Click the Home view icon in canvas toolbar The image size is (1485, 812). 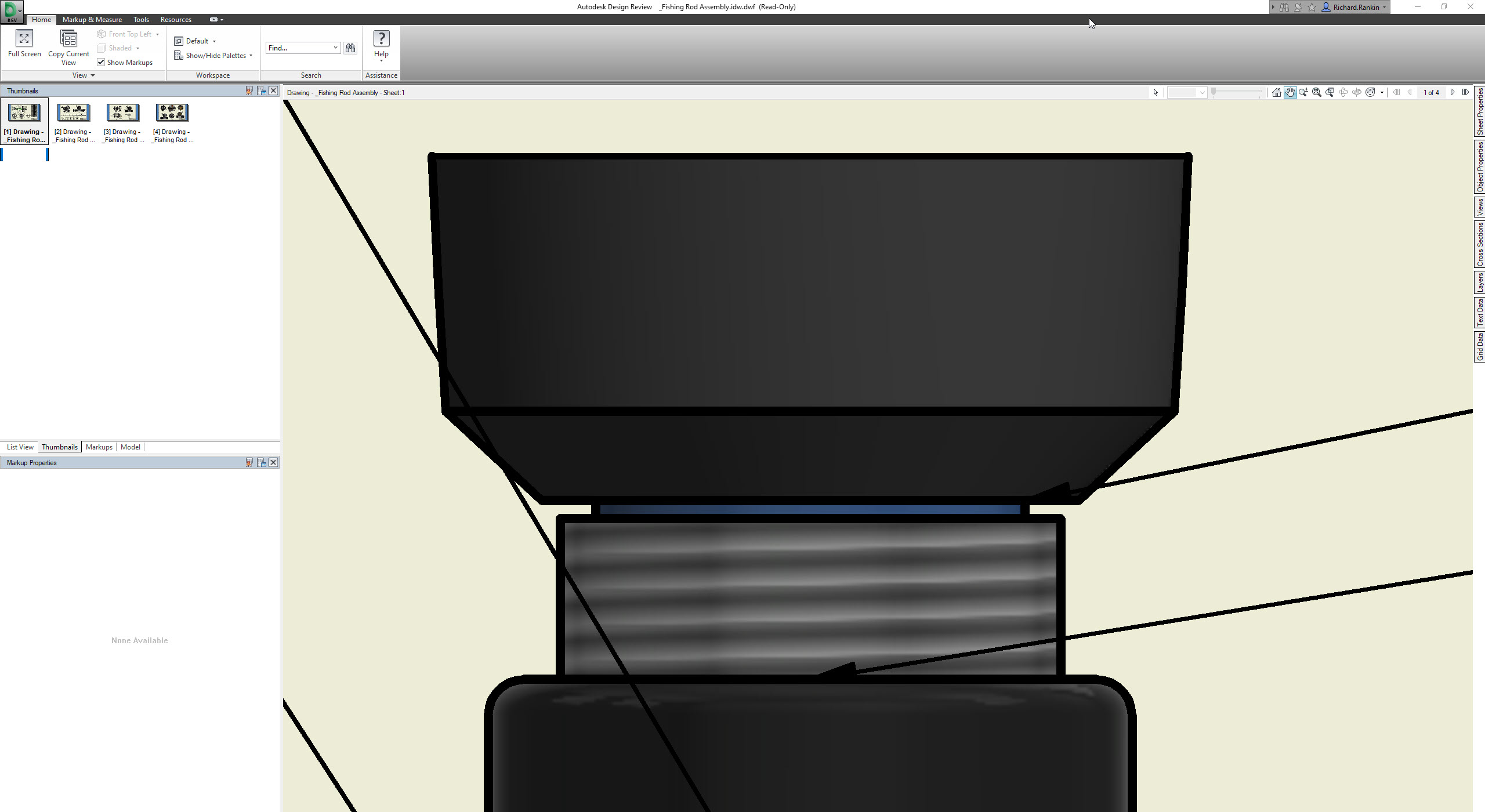pos(1276,92)
